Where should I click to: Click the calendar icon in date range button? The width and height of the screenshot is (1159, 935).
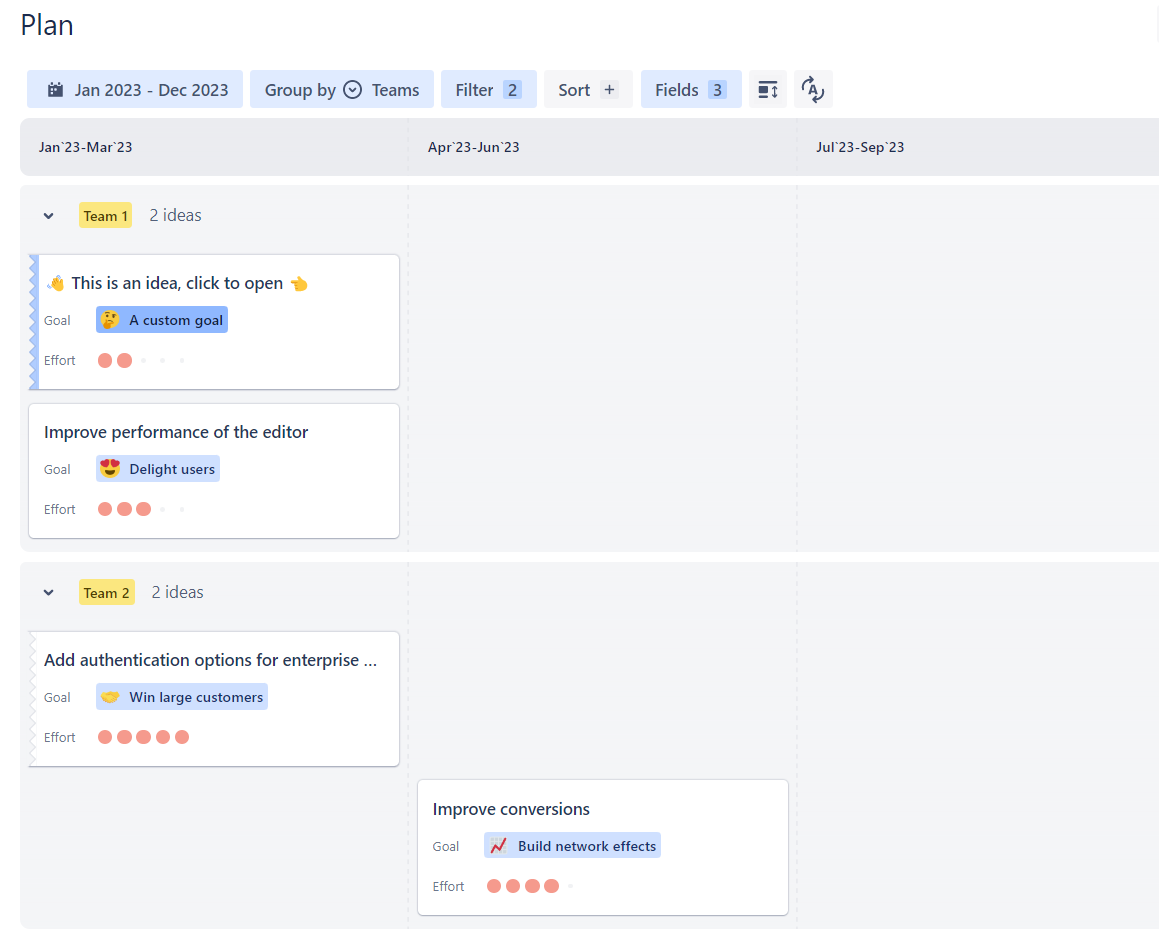point(55,89)
